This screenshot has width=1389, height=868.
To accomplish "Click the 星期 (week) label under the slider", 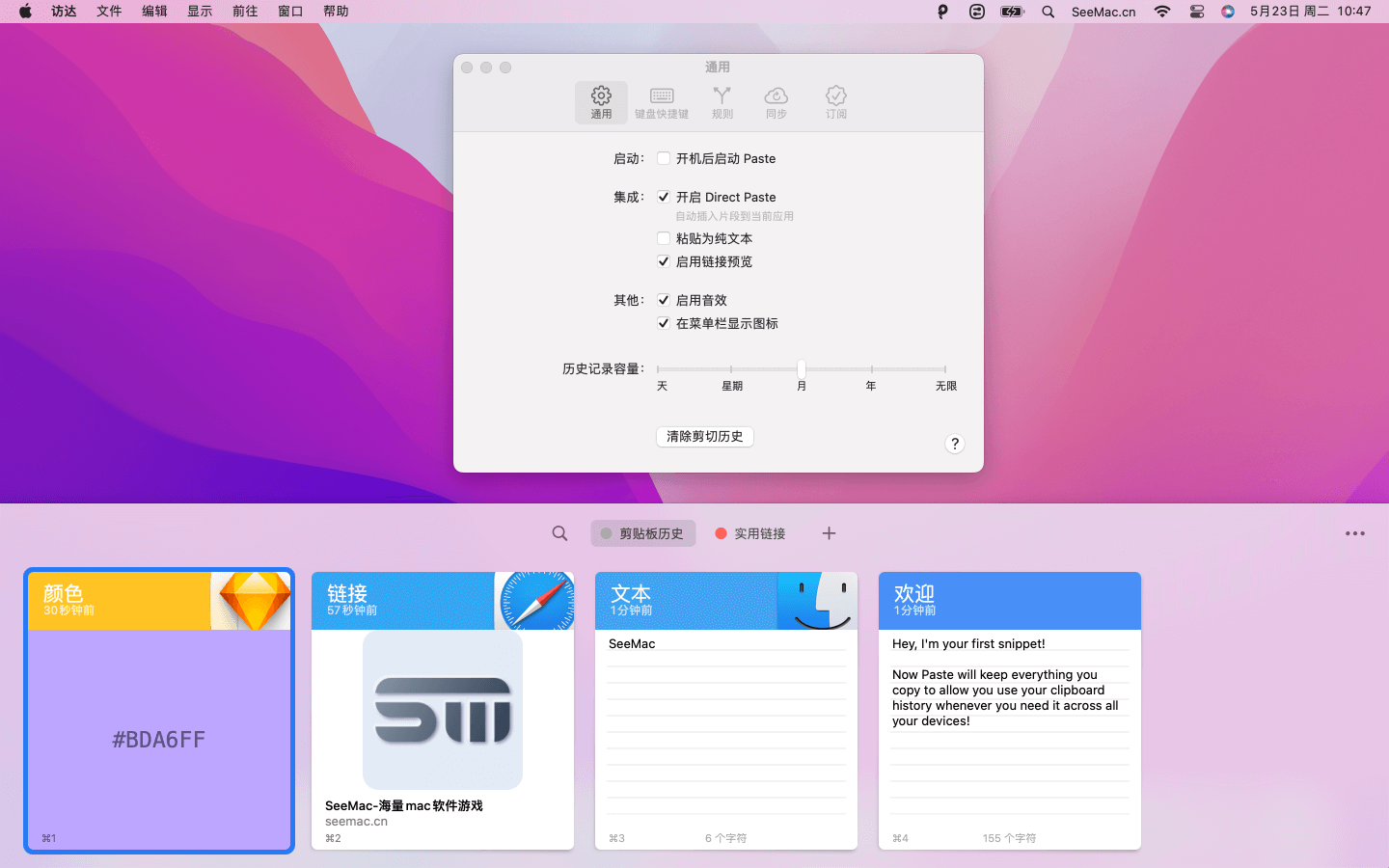I will point(732,386).
